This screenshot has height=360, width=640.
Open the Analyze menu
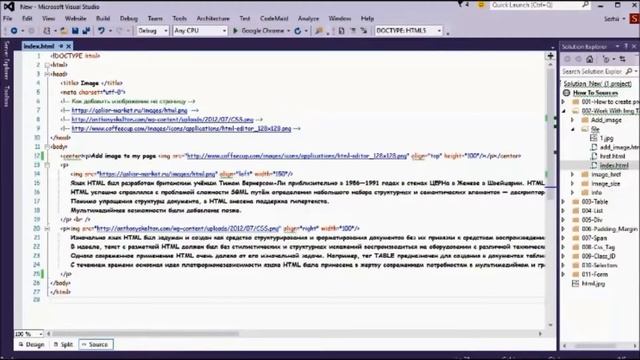308,18
